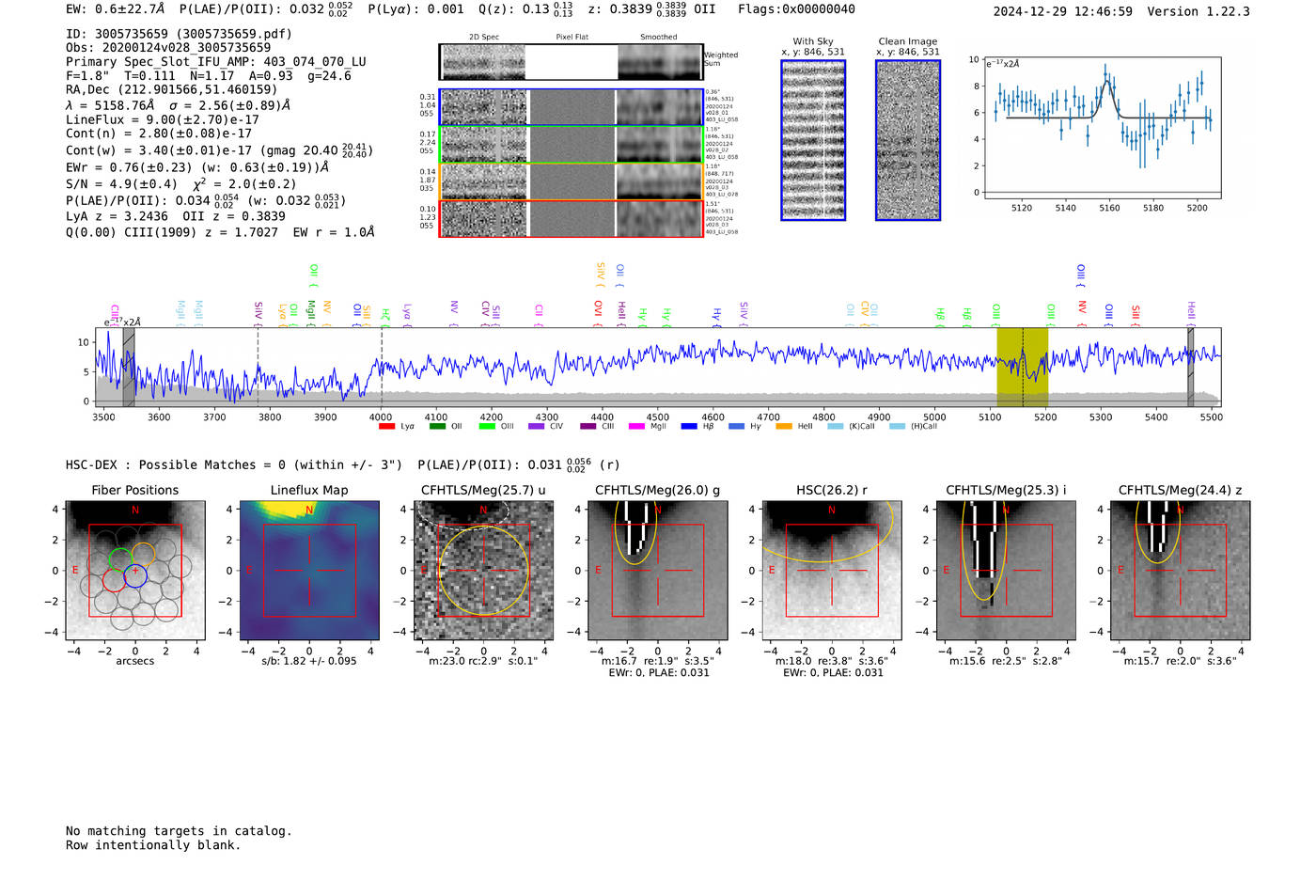The image size is (1316, 896).
Task: Click the Flags:0x00000040 value
Action: tap(796, 9)
